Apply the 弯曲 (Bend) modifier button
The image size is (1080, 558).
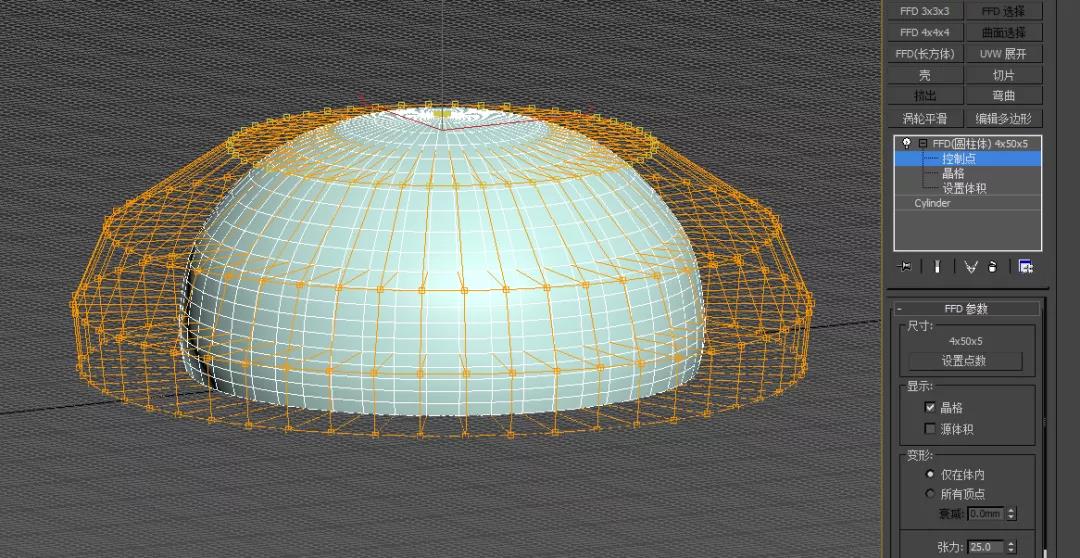click(x=1004, y=96)
